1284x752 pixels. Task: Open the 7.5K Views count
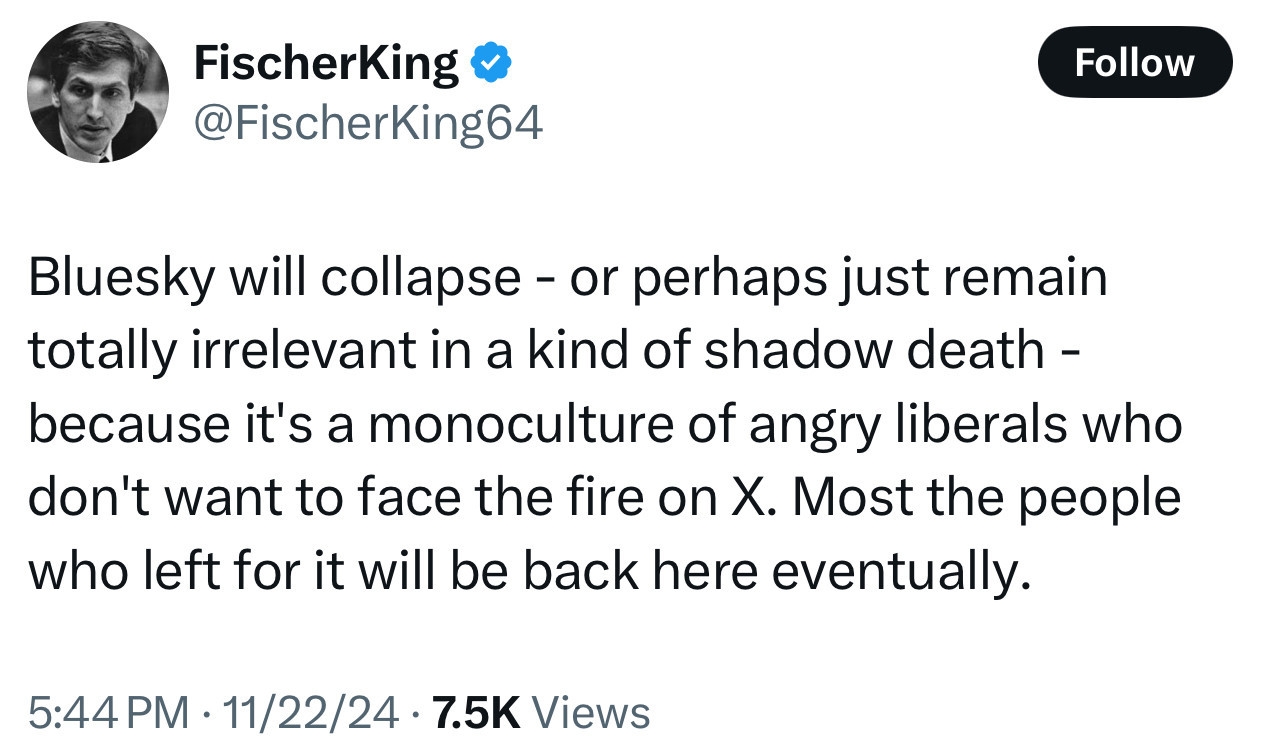point(474,713)
